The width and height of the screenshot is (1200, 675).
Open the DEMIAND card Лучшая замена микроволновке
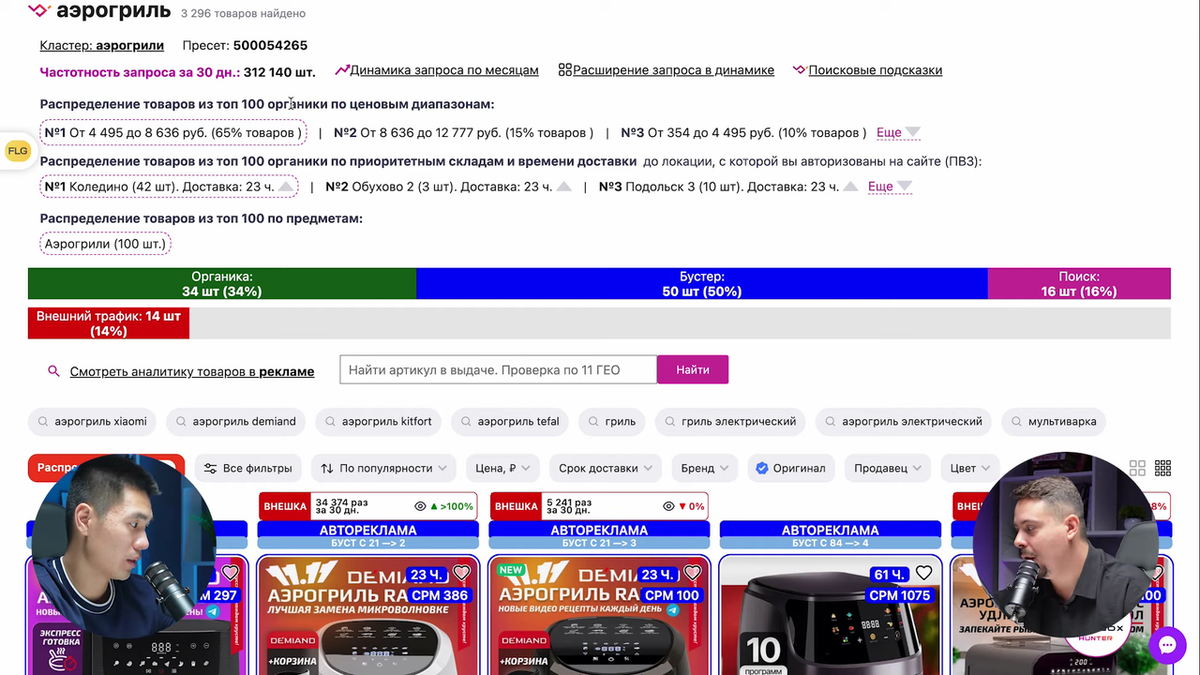(368, 615)
